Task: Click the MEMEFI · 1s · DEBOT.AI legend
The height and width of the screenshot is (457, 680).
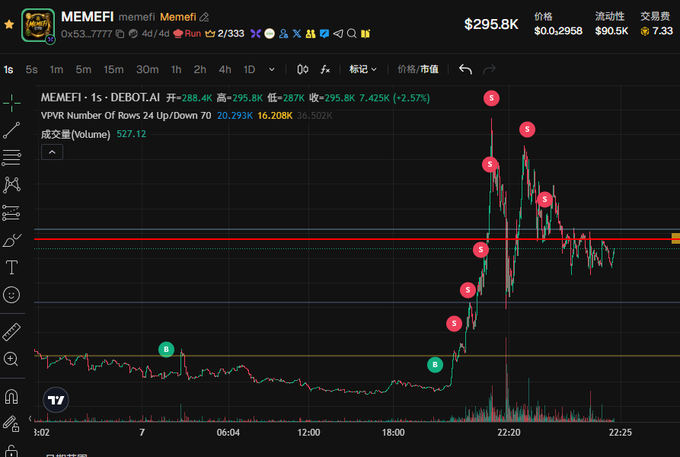Action: (x=100, y=98)
